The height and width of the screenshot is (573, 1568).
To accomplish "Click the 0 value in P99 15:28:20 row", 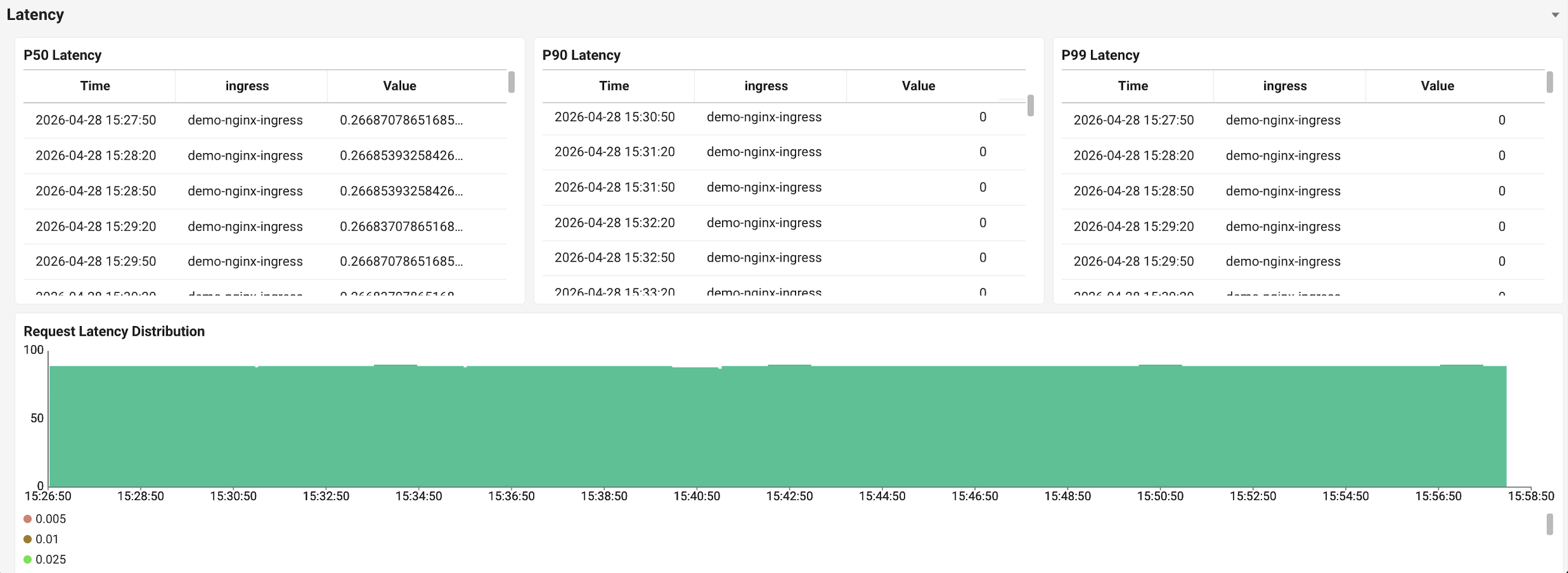I will (x=1502, y=156).
